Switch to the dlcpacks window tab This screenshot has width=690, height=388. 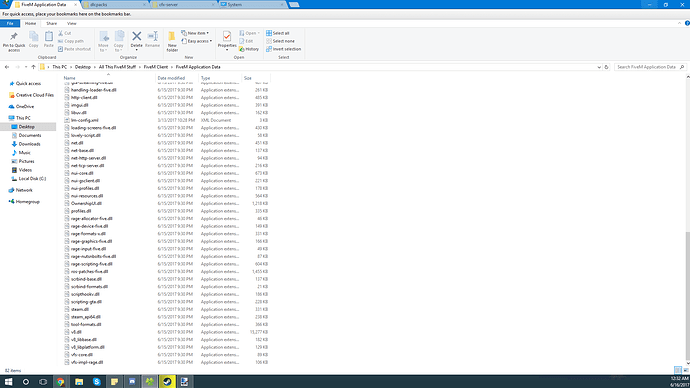114,4
